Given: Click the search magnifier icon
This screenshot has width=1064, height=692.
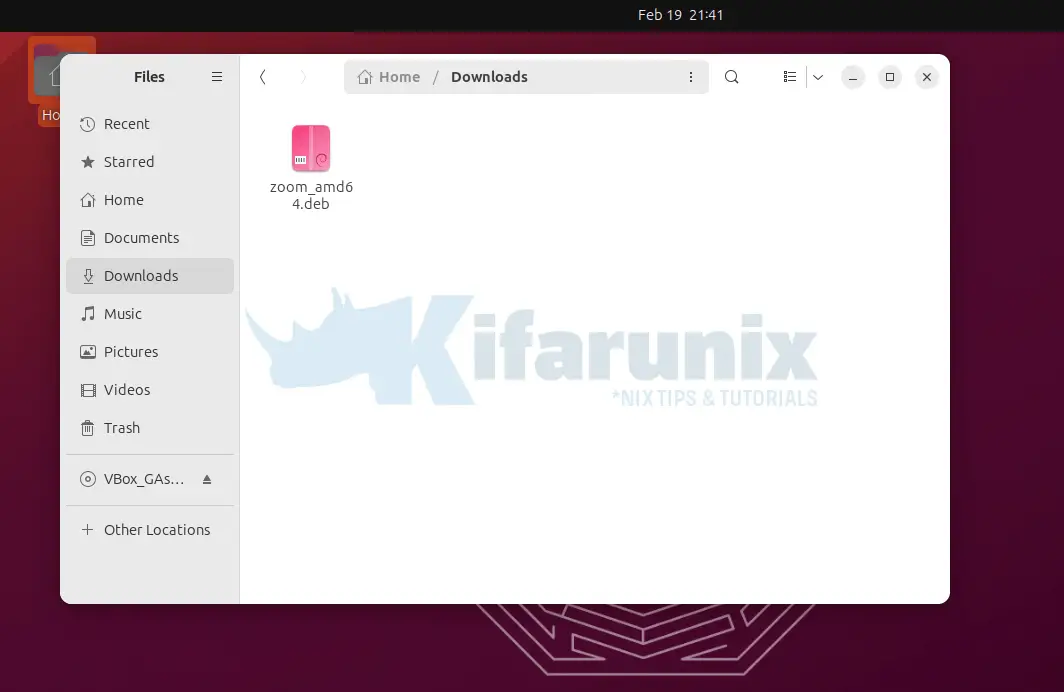Looking at the screenshot, I should [731, 77].
